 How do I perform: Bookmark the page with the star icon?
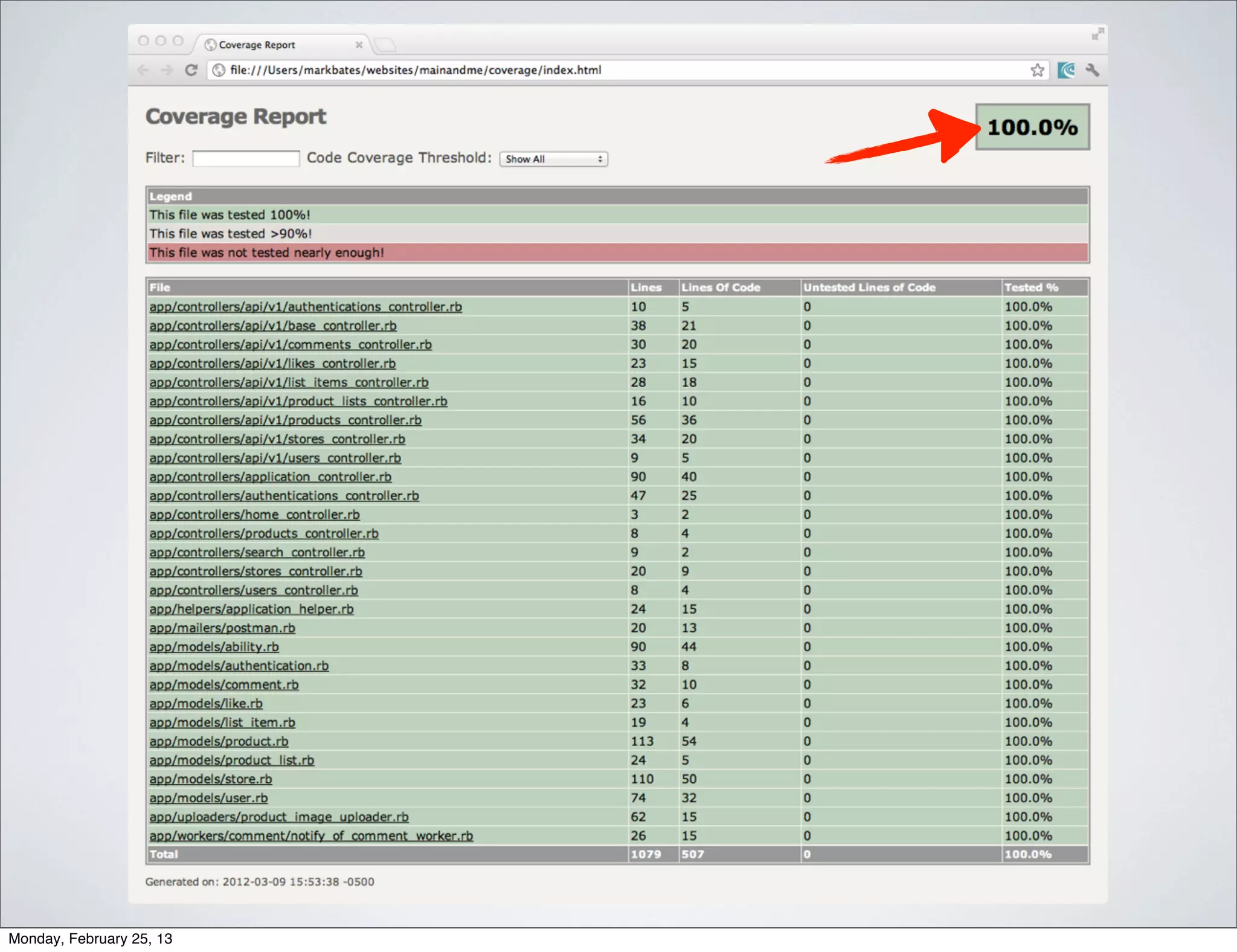(1037, 70)
